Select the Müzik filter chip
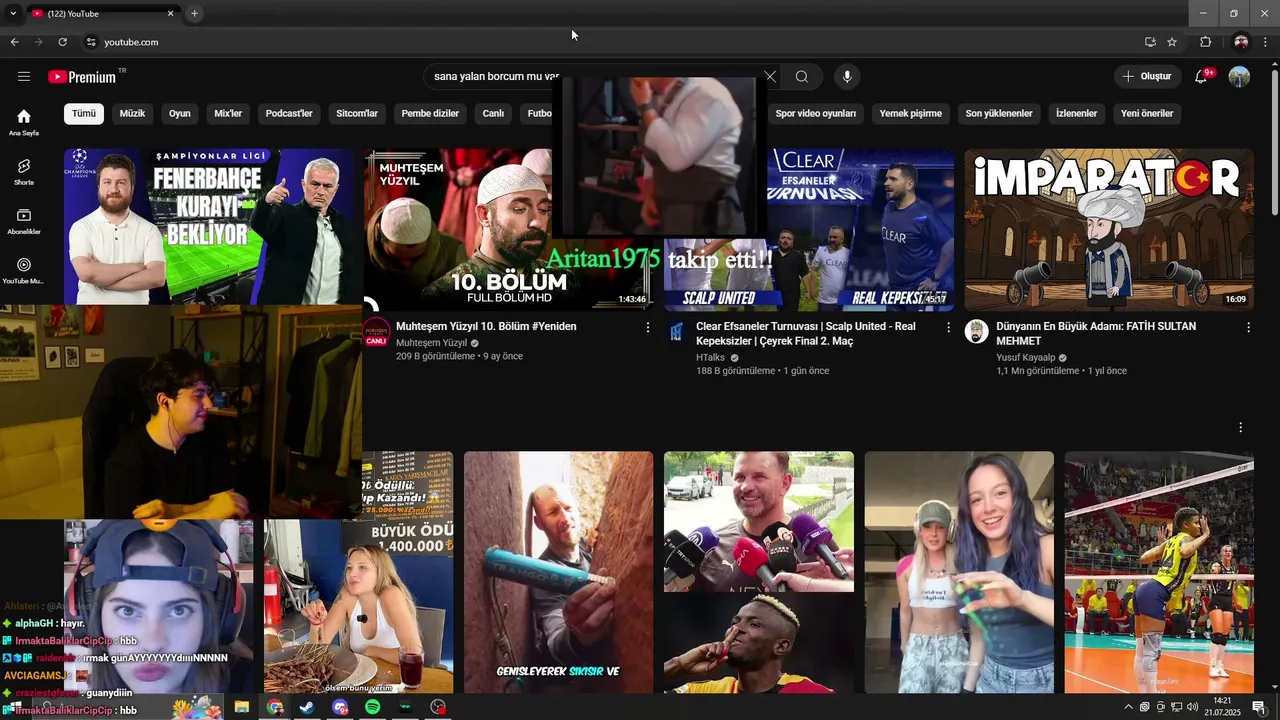This screenshot has width=1280, height=720. point(132,113)
